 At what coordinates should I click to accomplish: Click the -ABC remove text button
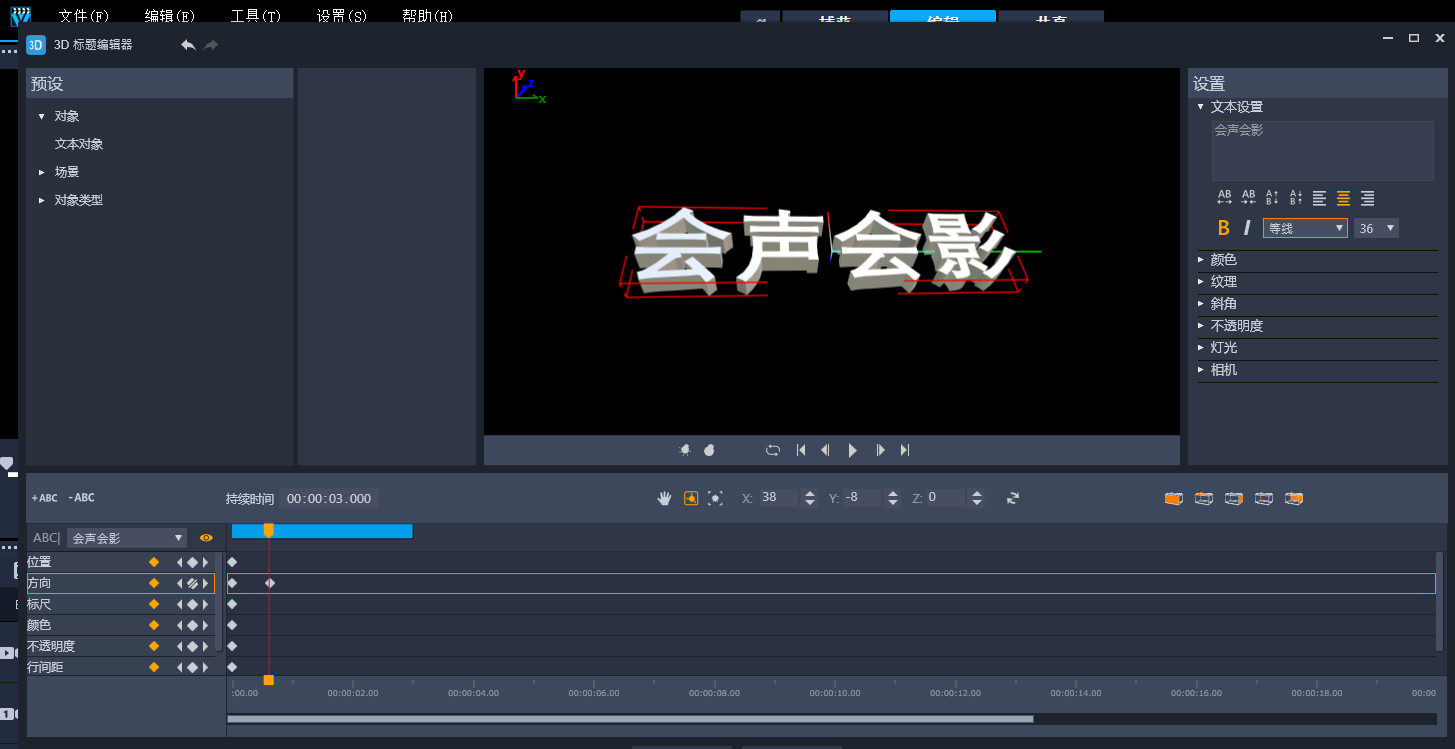[81, 498]
